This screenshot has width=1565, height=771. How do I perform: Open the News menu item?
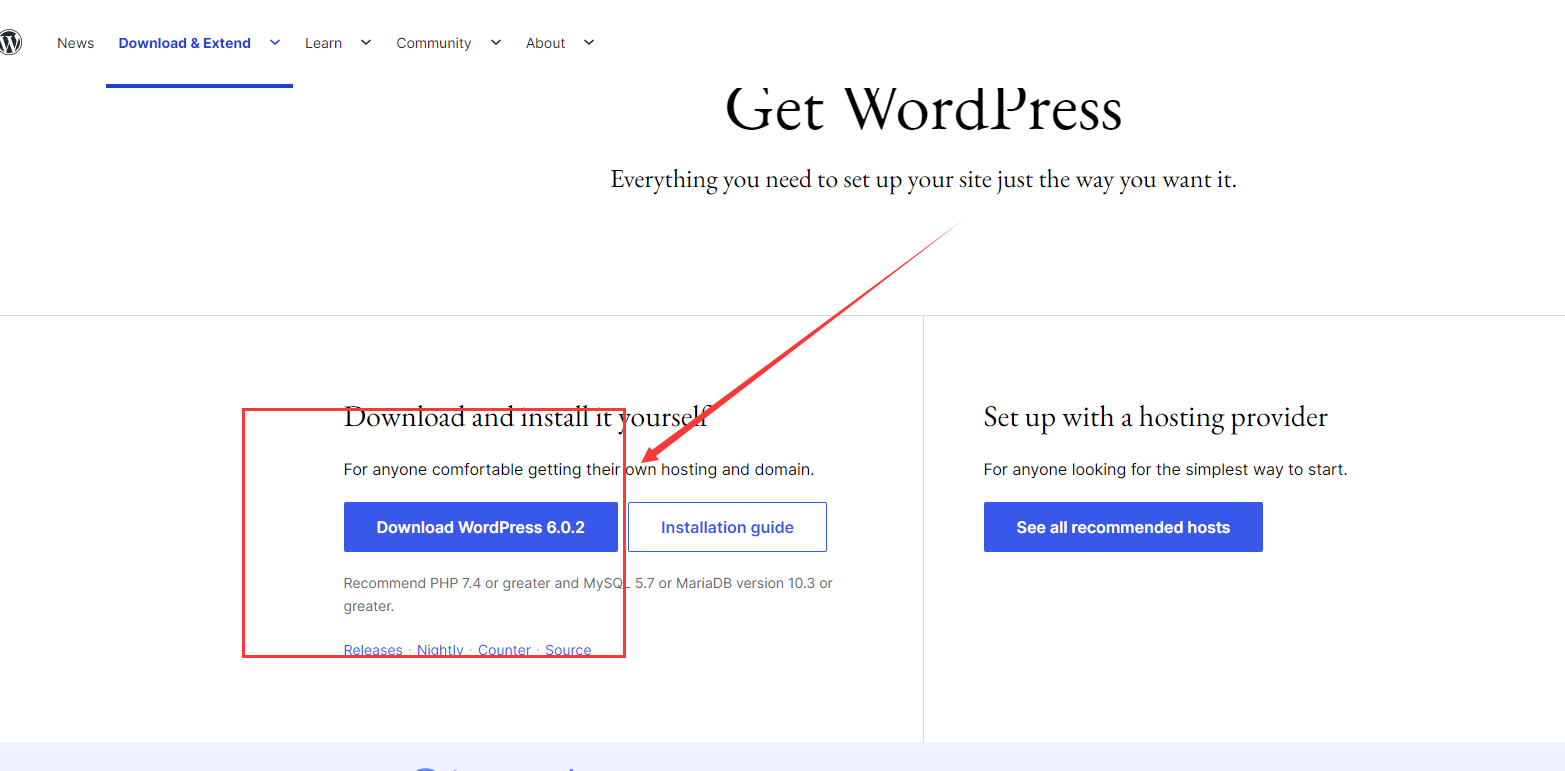pyautogui.click(x=75, y=43)
